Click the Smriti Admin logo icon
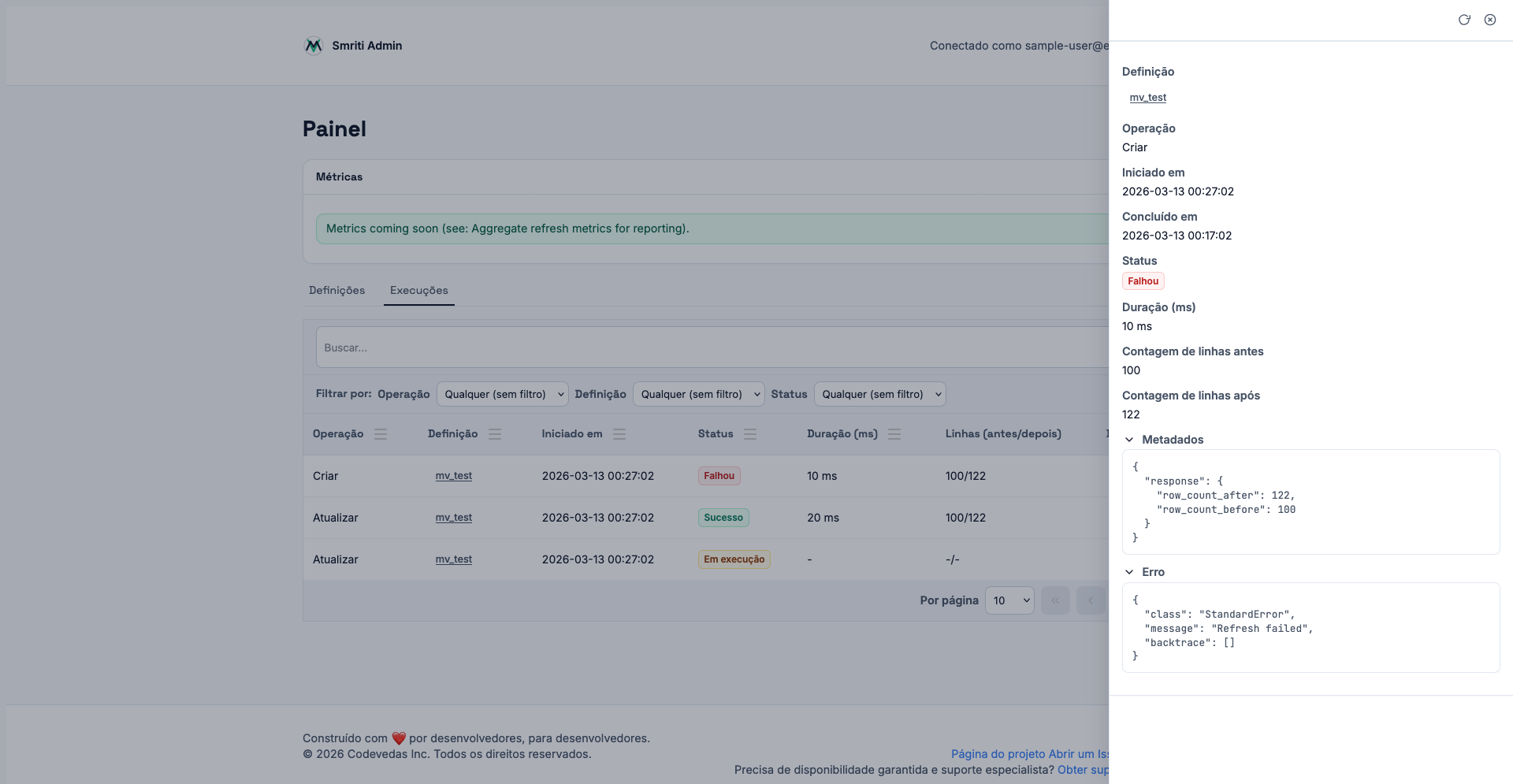The image size is (1513, 784). (314, 46)
